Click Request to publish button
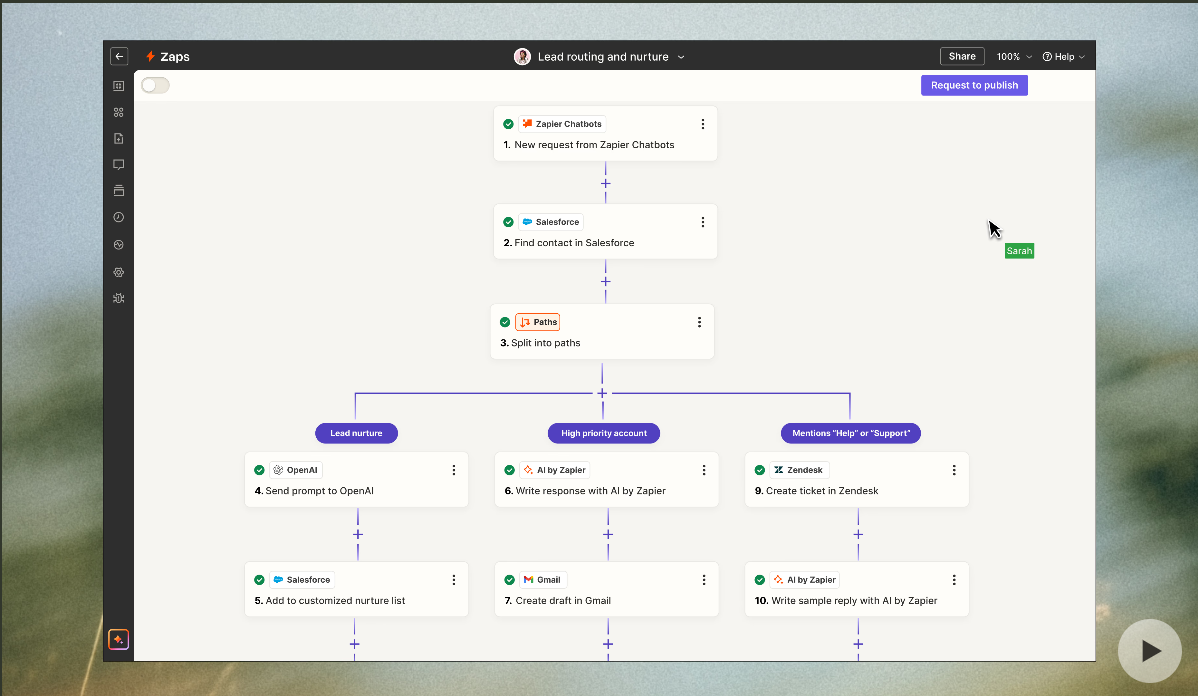Viewport: 1198px width, 696px height. click(974, 86)
